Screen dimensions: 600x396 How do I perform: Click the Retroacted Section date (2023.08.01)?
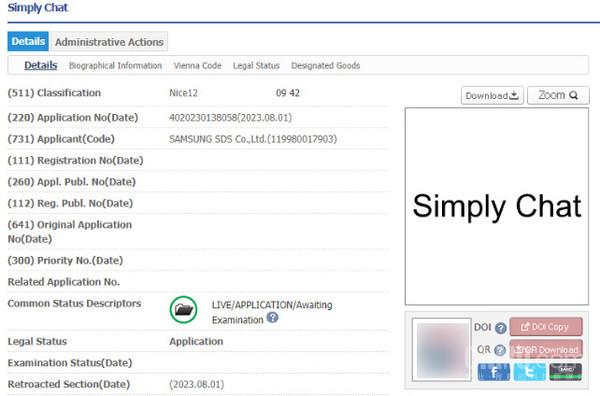pyautogui.click(x=197, y=384)
